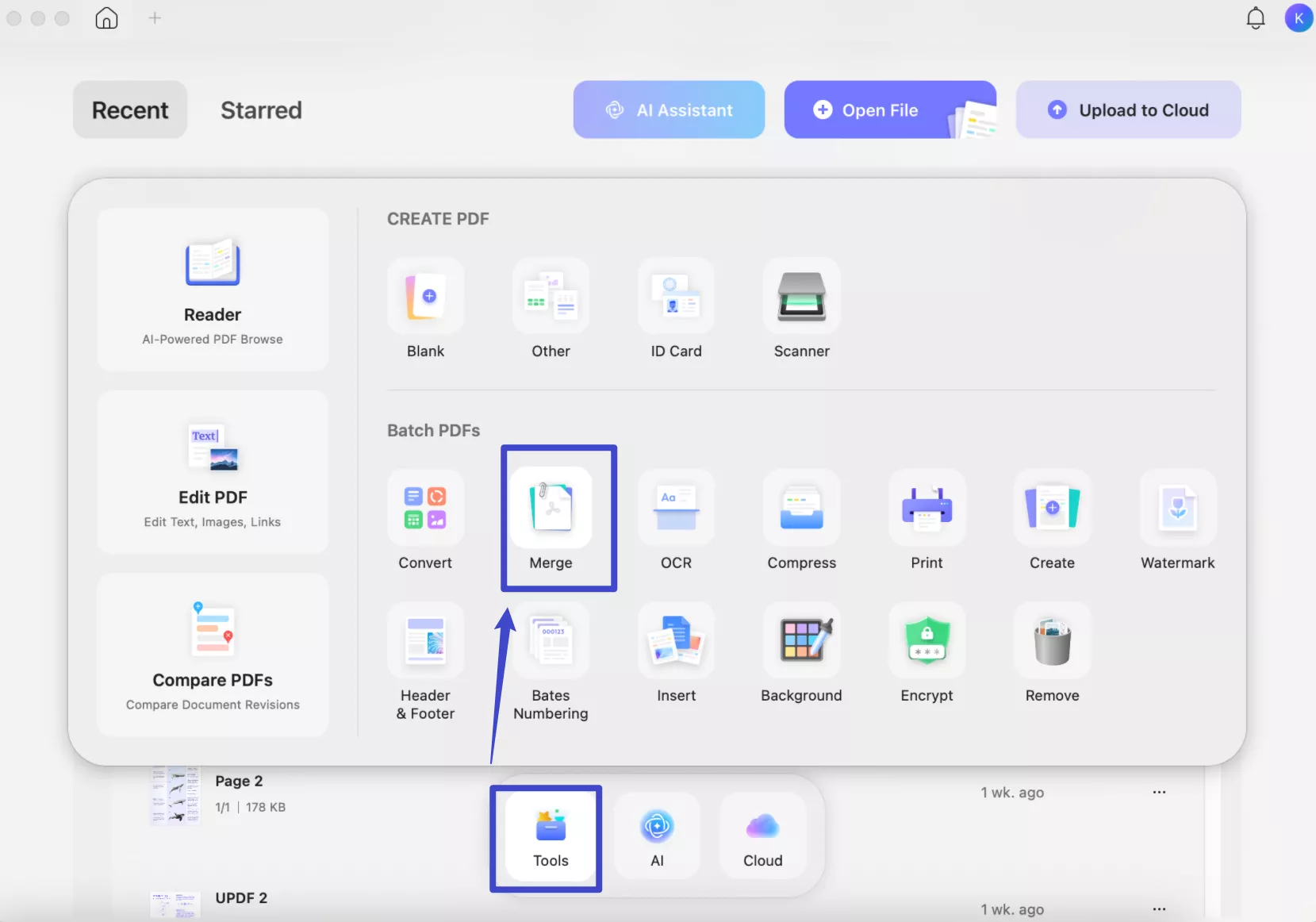The height and width of the screenshot is (922, 1316).
Task: Select the Encrypt batch tool
Action: click(927, 641)
